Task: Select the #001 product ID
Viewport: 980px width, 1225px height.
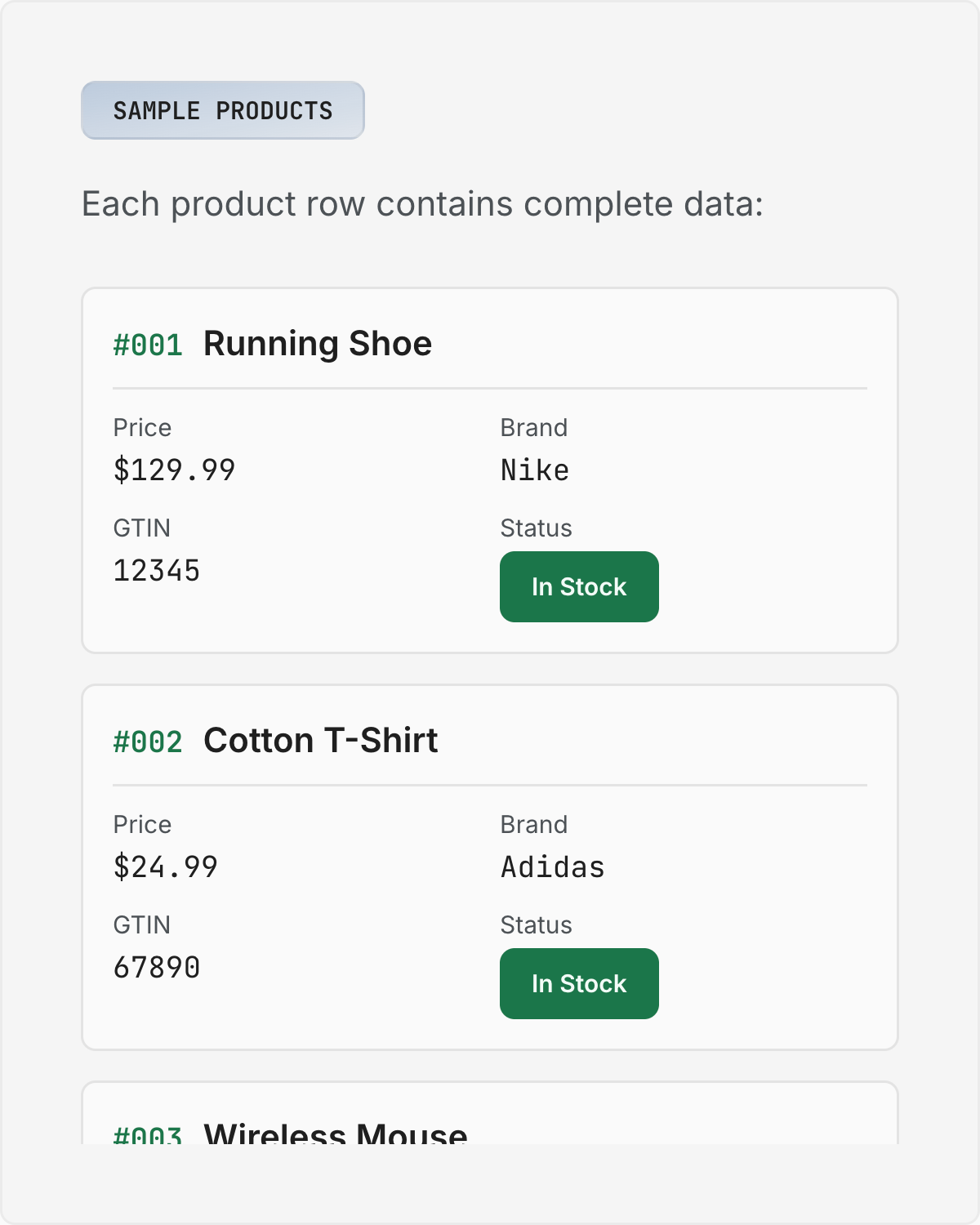Action: [x=148, y=345]
